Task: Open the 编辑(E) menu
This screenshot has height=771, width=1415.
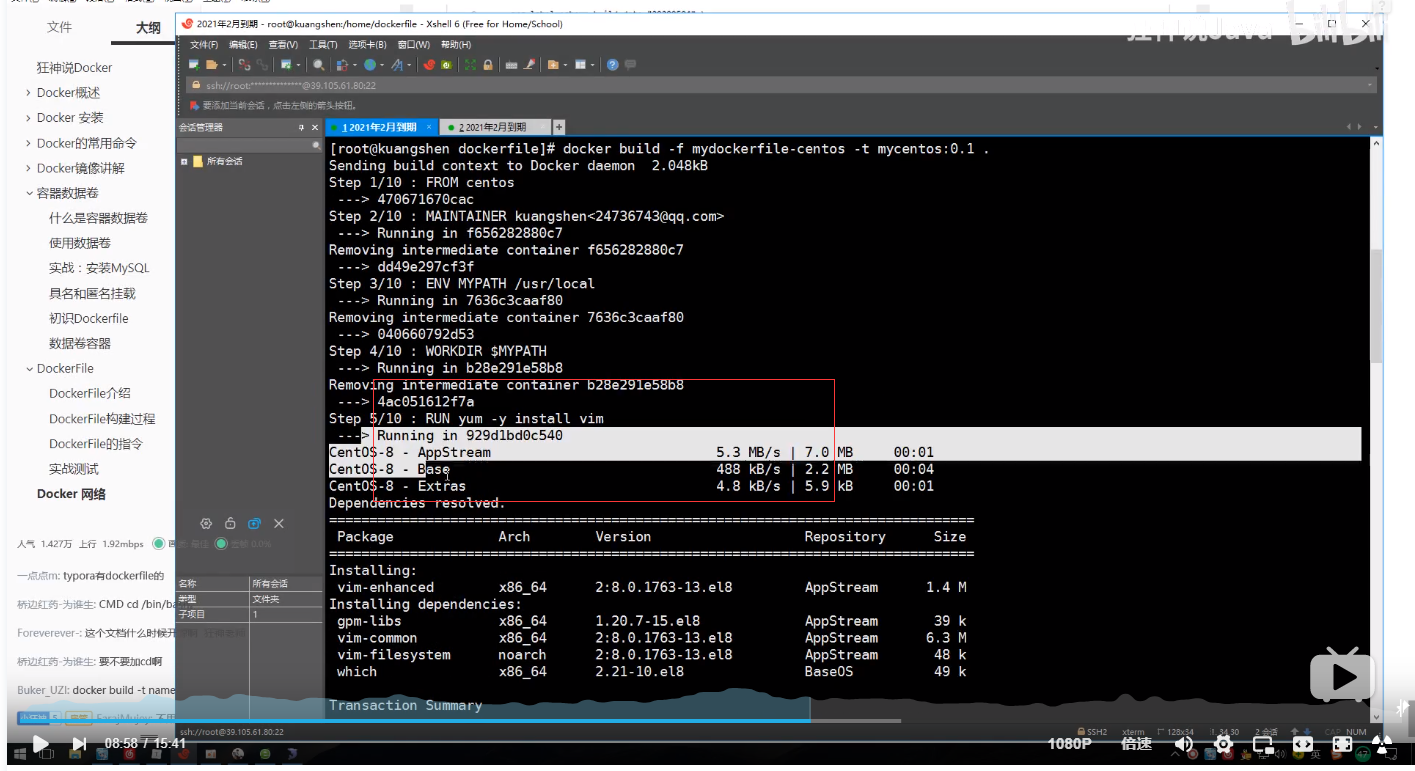Action: (x=243, y=45)
